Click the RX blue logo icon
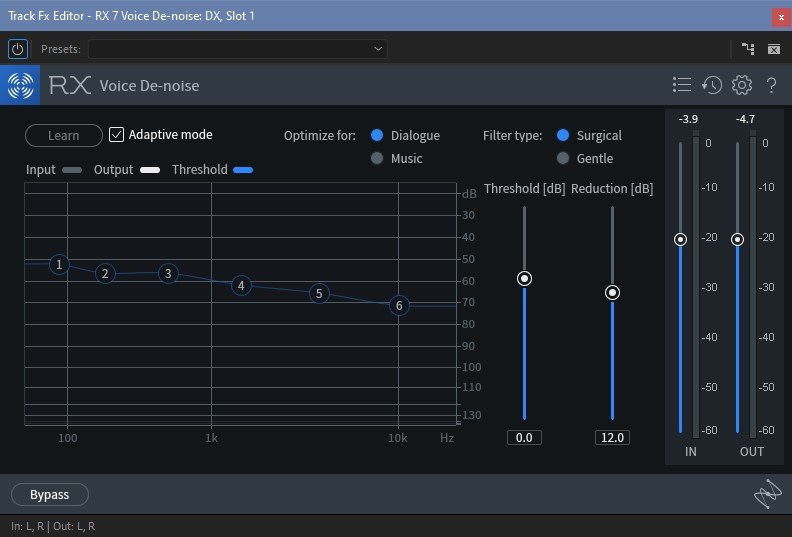Image resolution: width=792 pixels, height=537 pixels. point(20,86)
